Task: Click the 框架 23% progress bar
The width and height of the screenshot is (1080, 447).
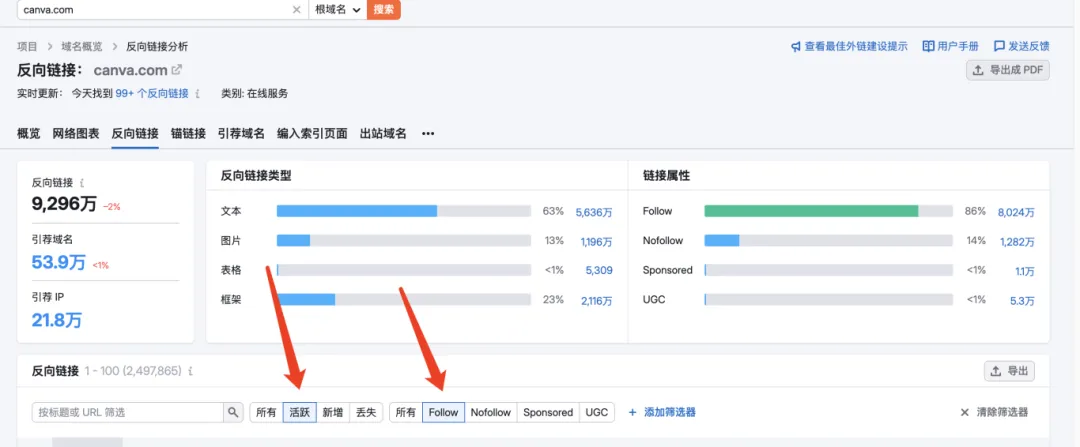Action: click(404, 300)
